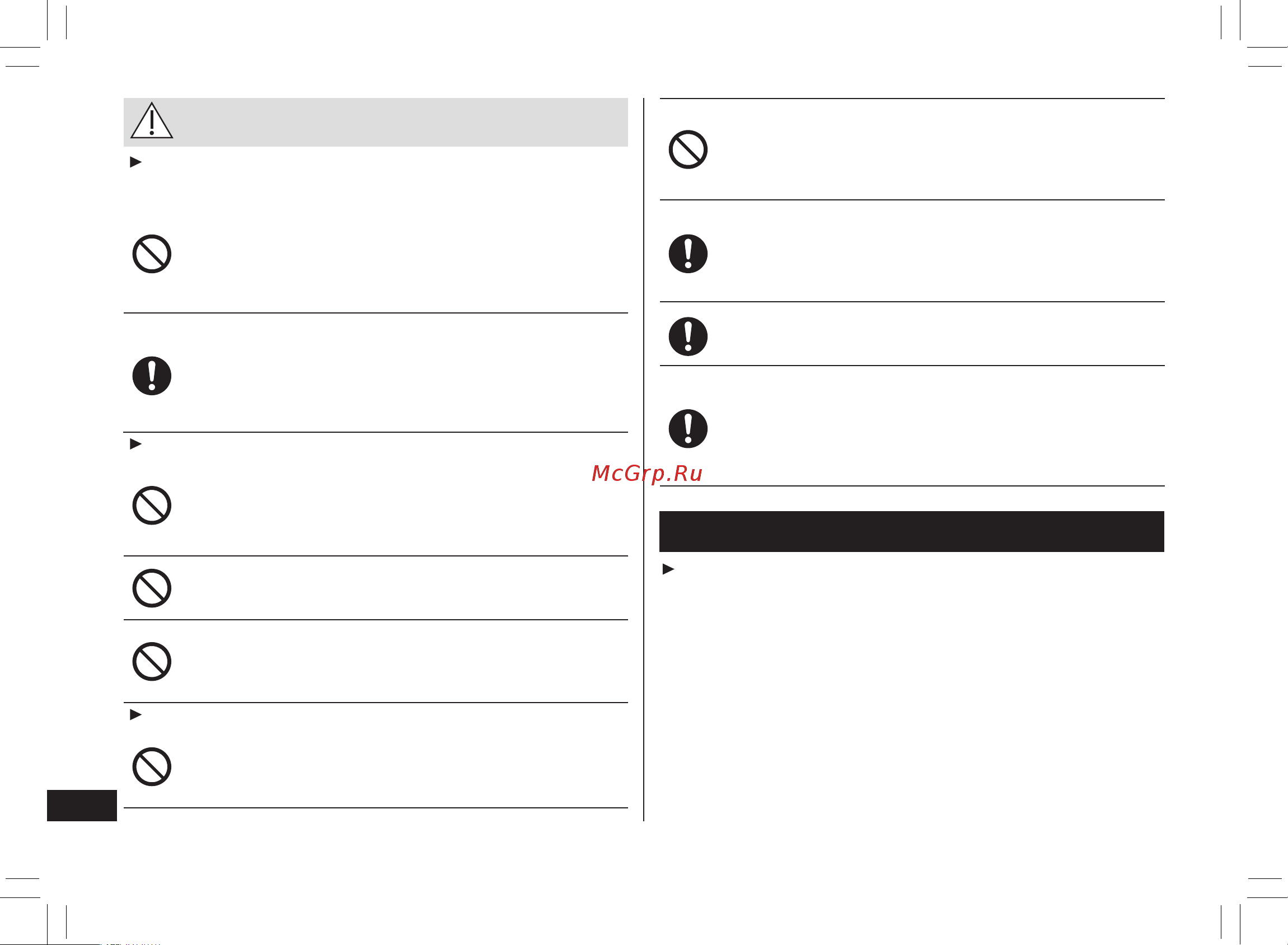Click the prohibition icon above third arrow bullet
Viewport: 1288px width, 945px height.
(152, 662)
